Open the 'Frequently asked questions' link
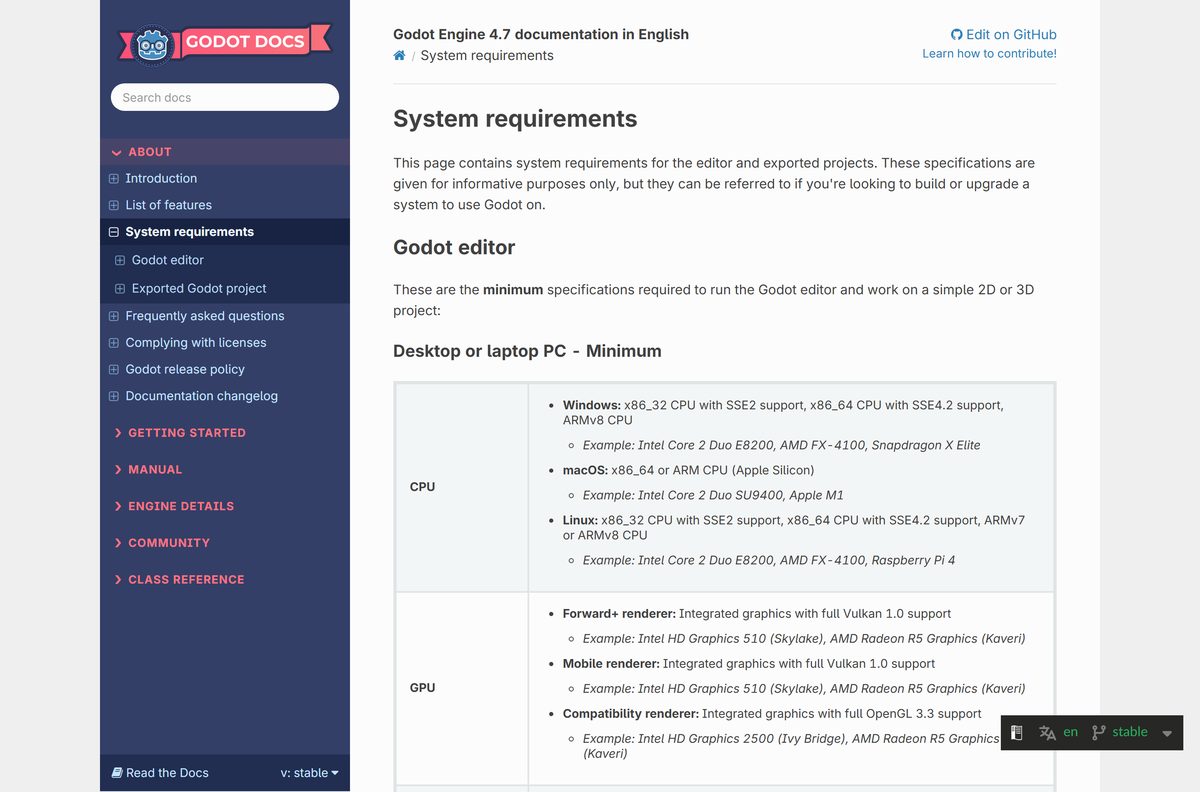 point(205,316)
